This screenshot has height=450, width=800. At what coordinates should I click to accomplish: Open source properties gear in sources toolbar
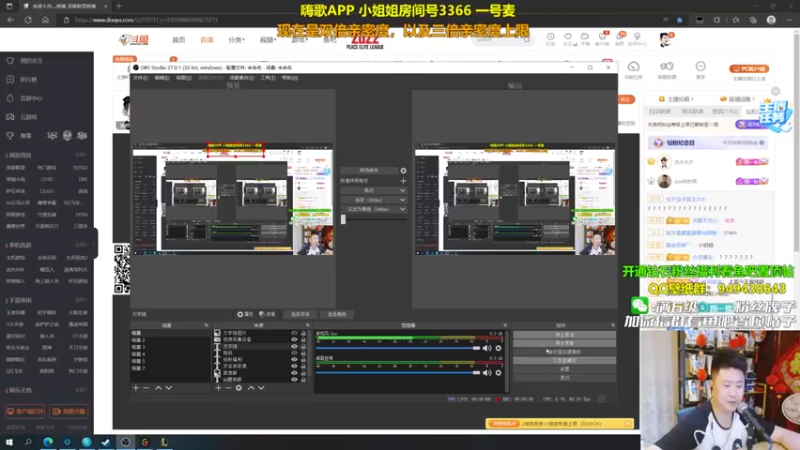(238, 388)
